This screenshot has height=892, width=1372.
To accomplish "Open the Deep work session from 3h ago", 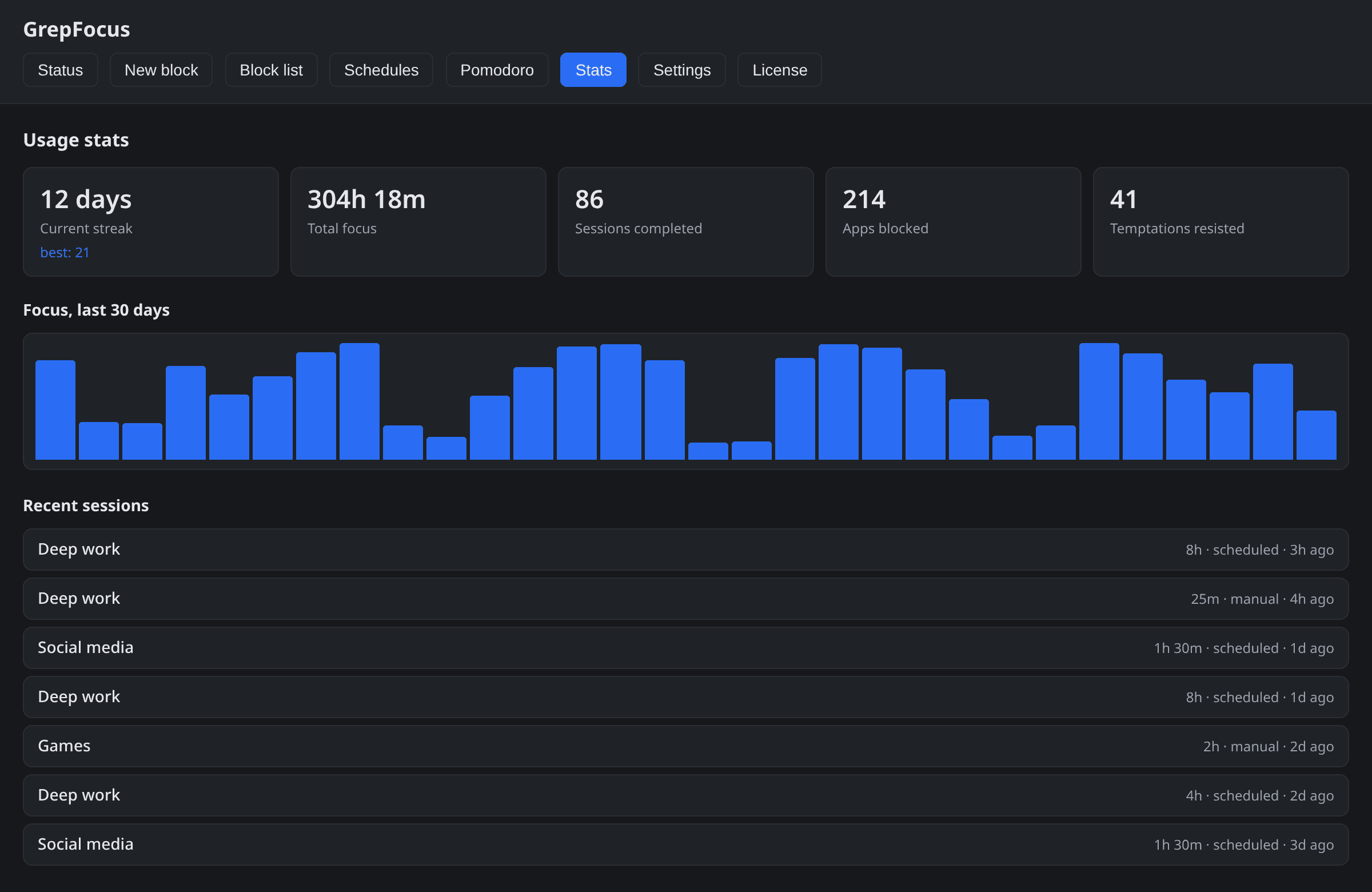I will click(x=686, y=549).
